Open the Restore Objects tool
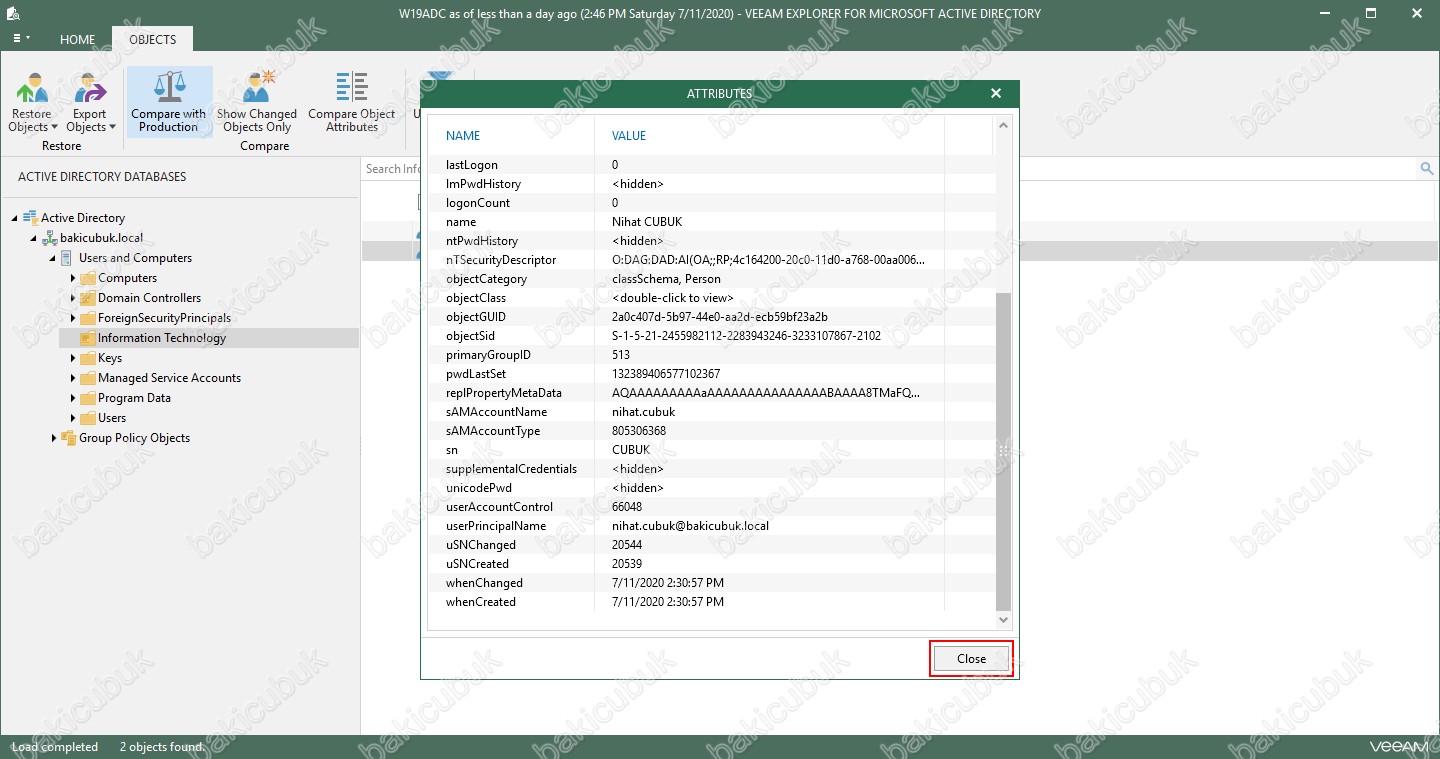This screenshot has width=1440, height=759. (x=32, y=102)
